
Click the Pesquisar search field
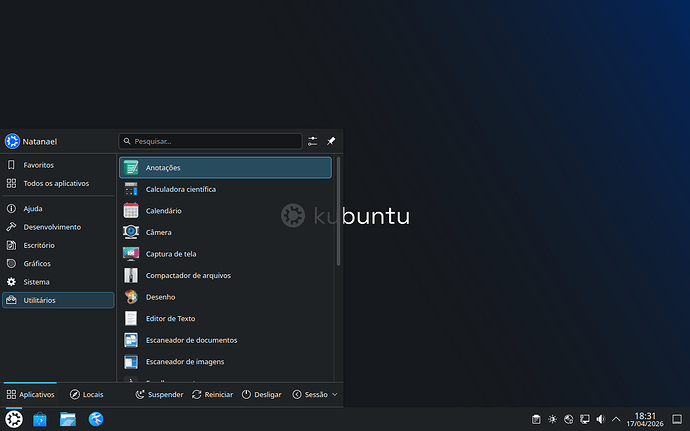[x=210, y=141]
